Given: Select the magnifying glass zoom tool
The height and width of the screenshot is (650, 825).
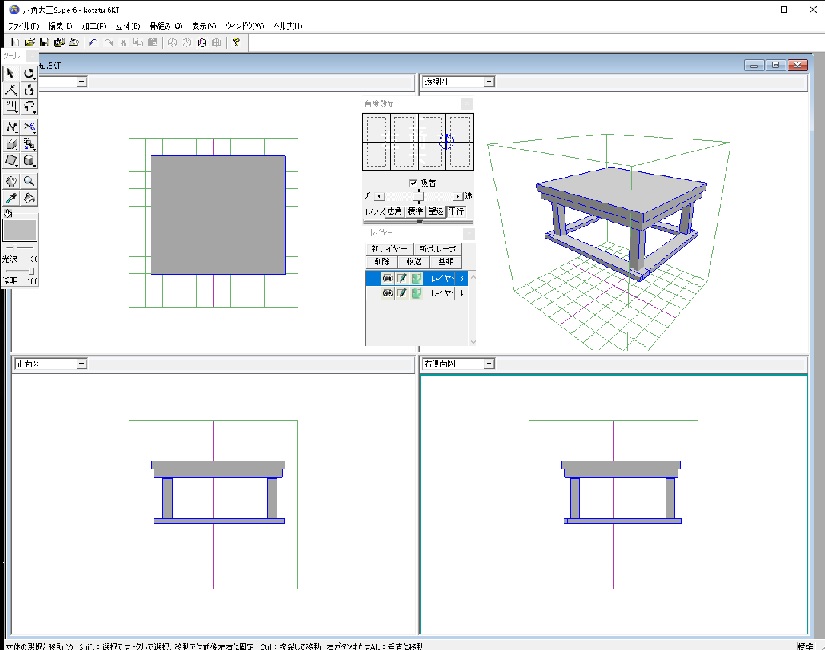Looking at the screenshot, I should [29, 181].
